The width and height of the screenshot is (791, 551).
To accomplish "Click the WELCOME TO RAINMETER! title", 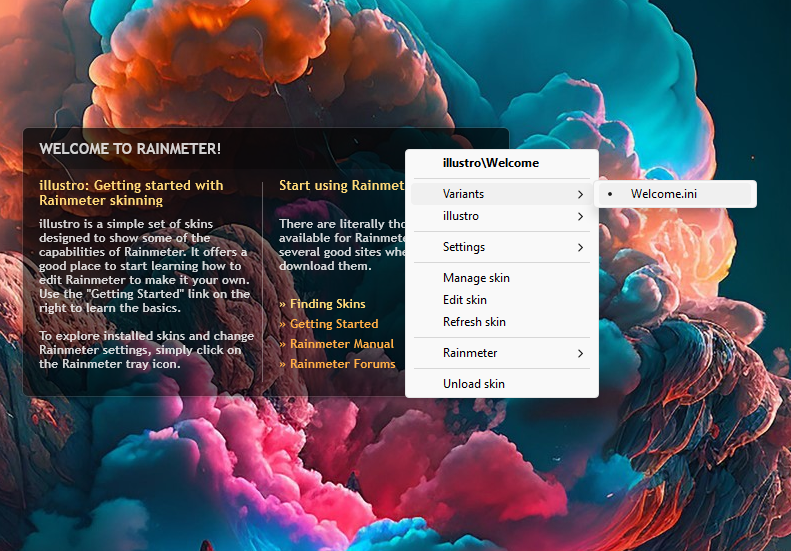I will 130,149.
